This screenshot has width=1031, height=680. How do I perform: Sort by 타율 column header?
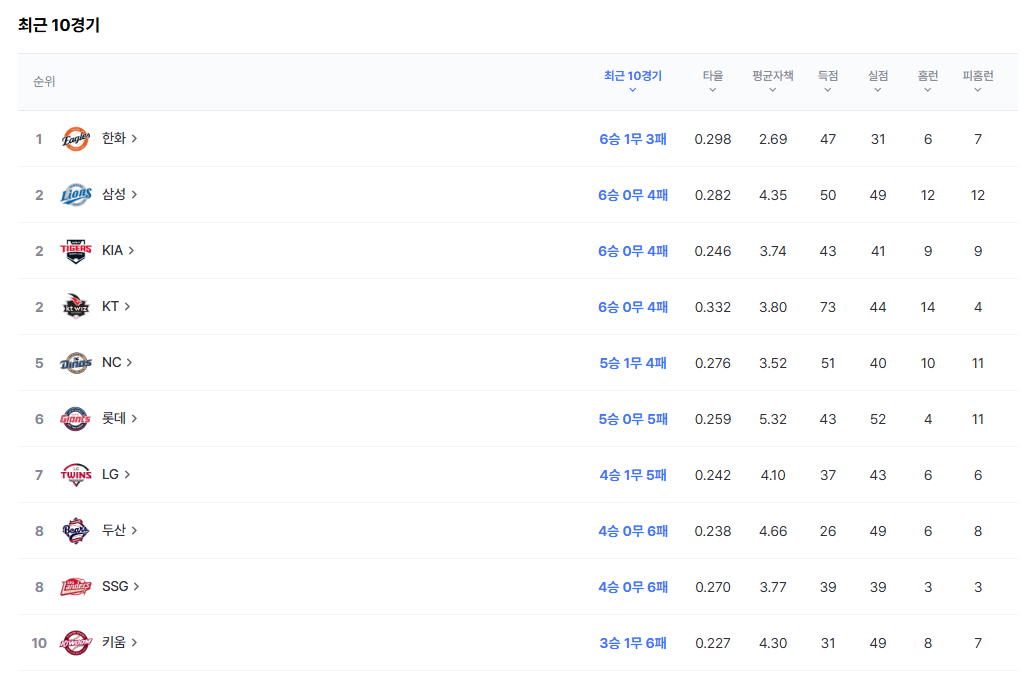[713, 81]
